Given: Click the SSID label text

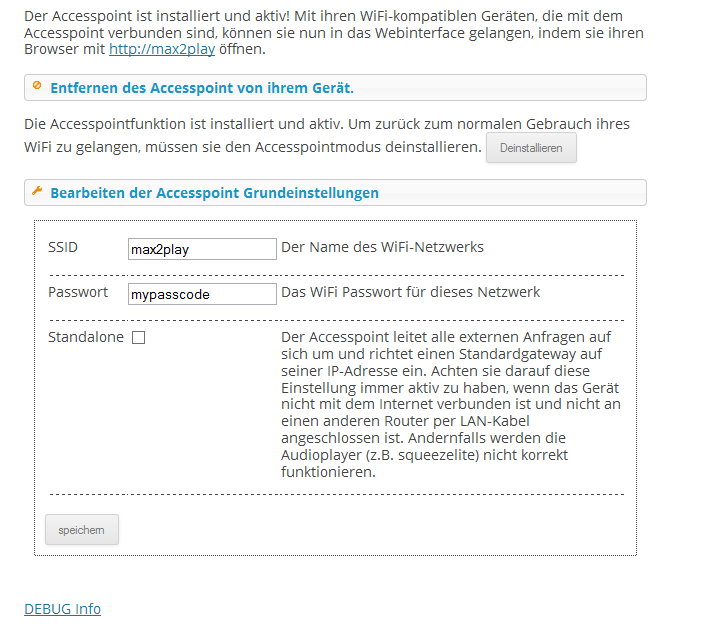Looking at the screenshot, I should point(63,247).
